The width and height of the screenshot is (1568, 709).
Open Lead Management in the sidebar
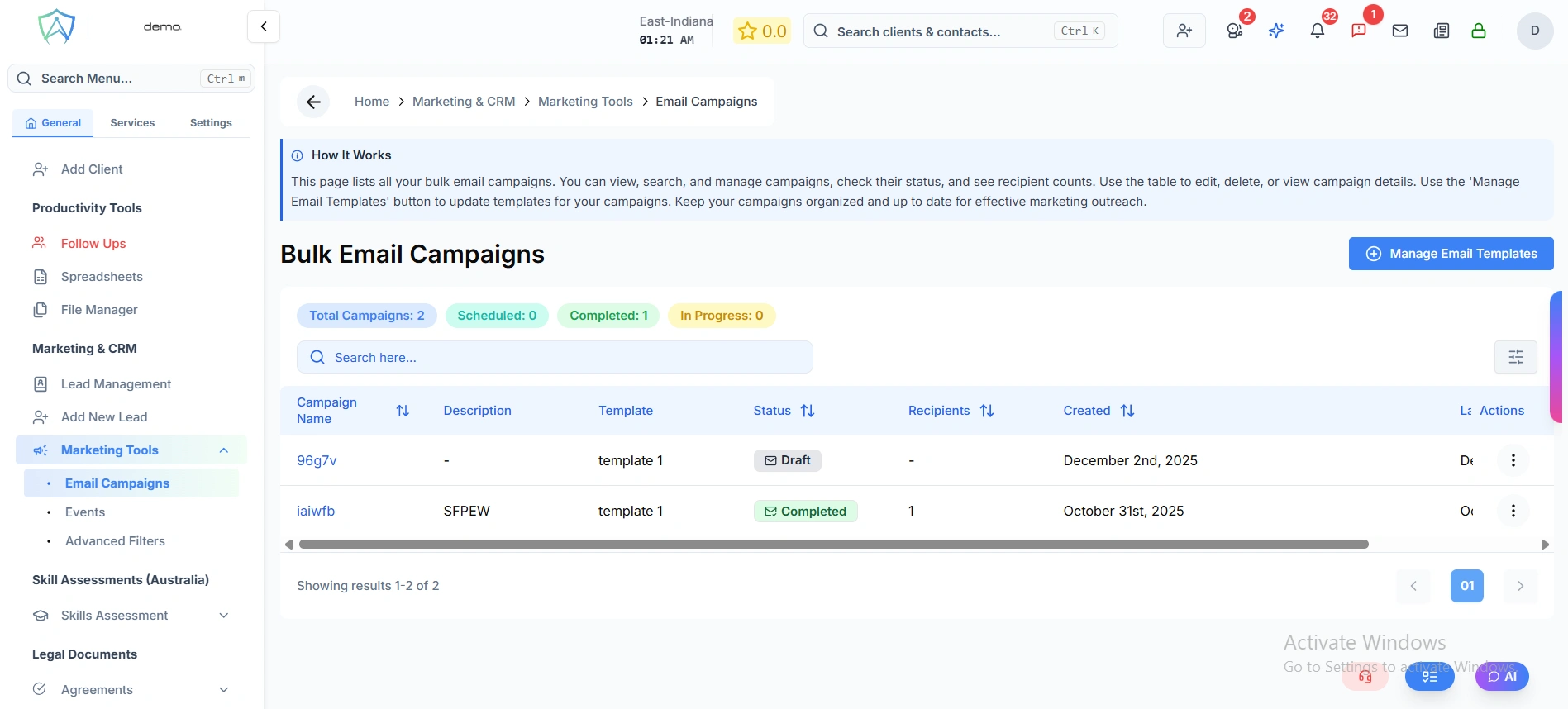pos(116,384)
